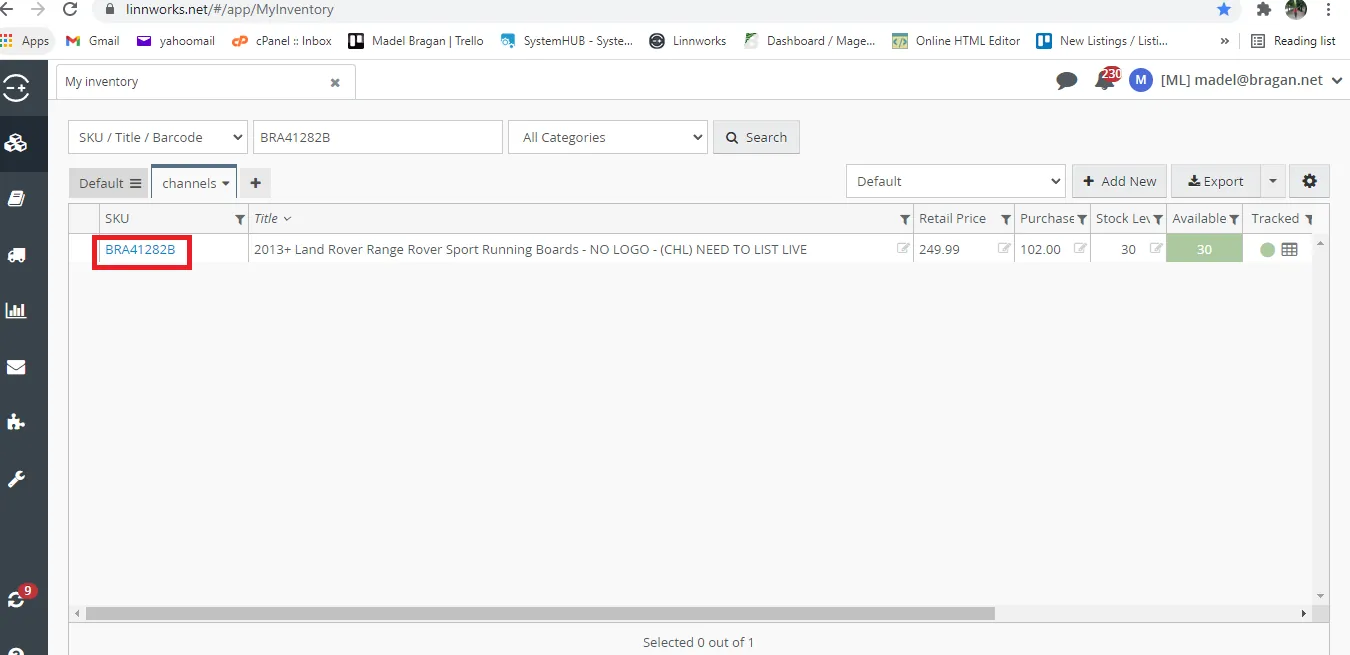This screenshot has width=1350, height=655.
Task: Edit the title of BRA41282B row
Action: [x=904, y=249]
